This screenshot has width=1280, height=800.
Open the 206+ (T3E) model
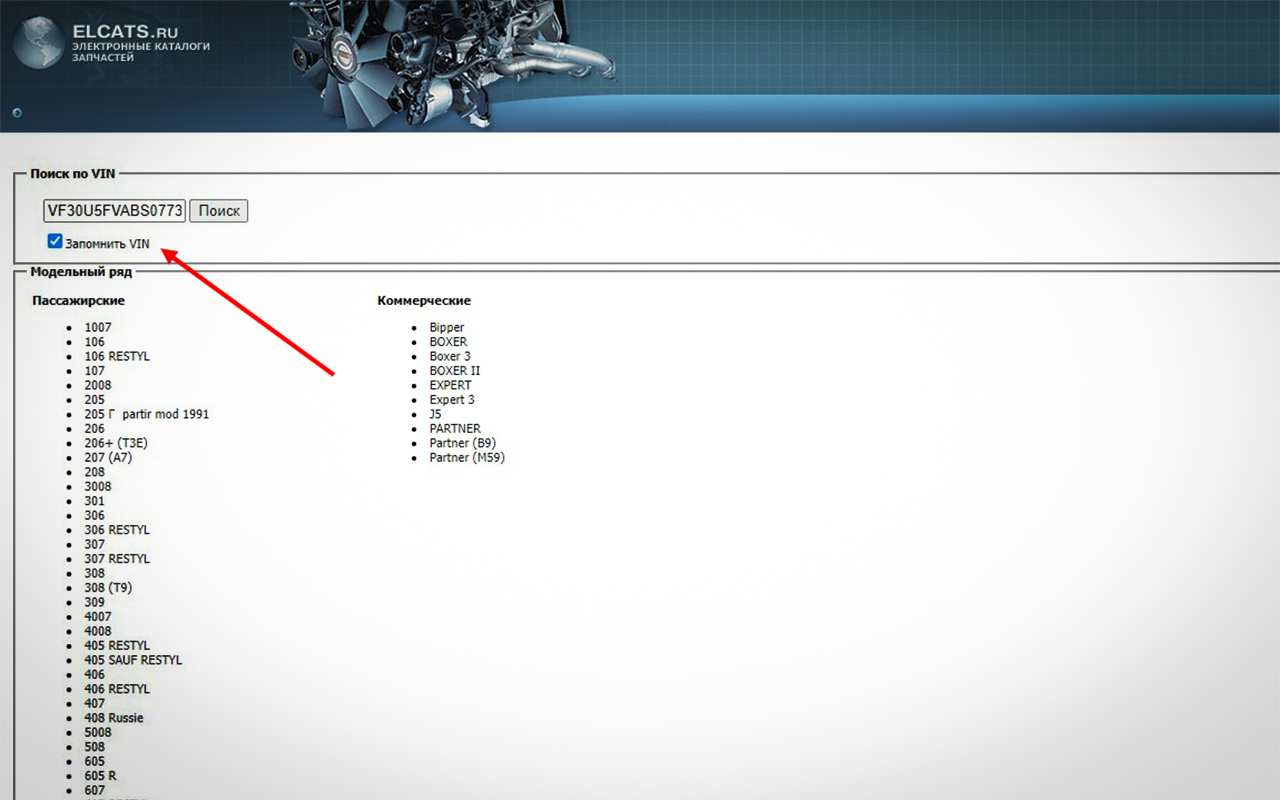point(116,443)
